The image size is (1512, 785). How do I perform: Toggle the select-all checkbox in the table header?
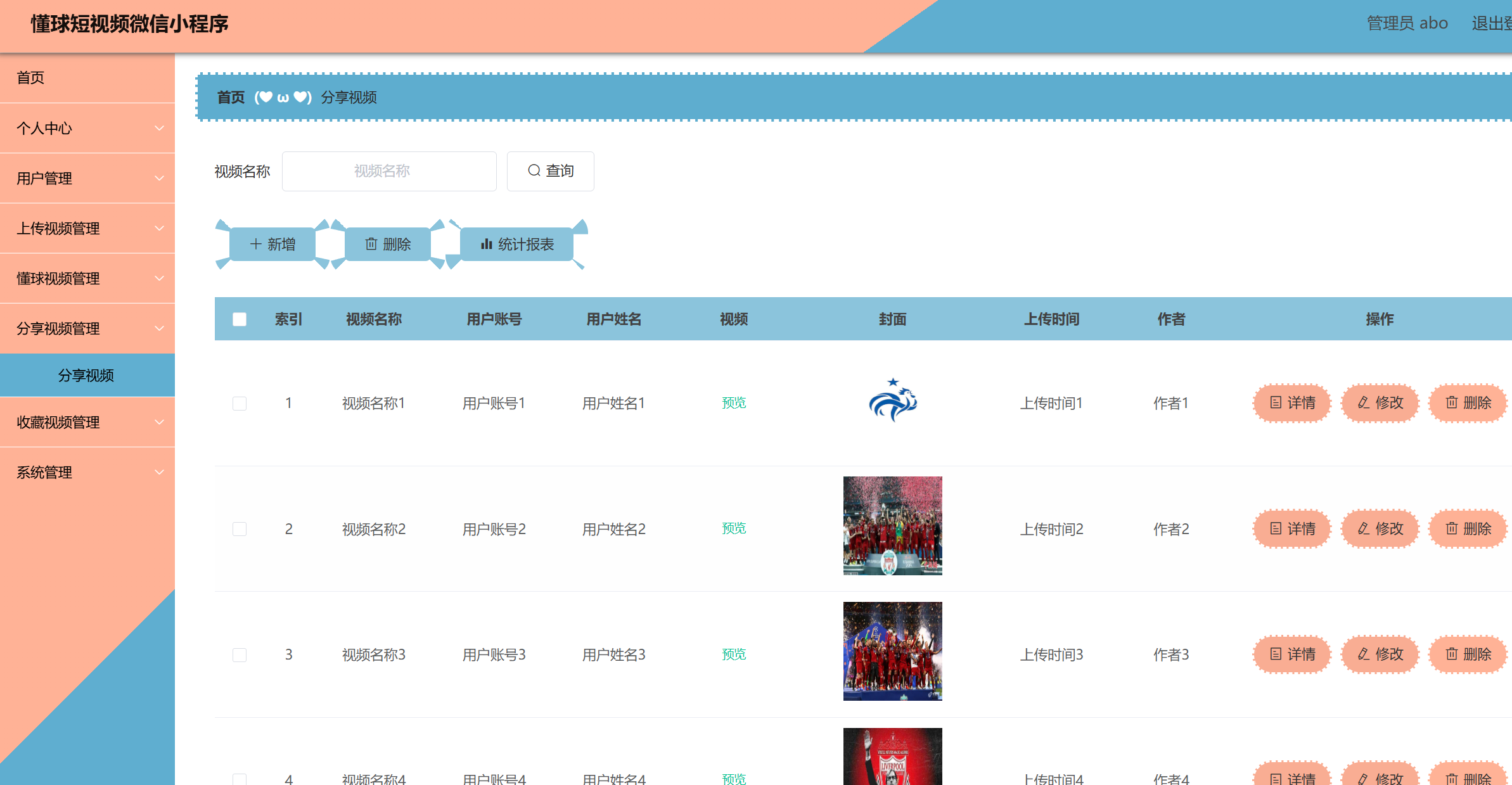(x=240, y=319)
